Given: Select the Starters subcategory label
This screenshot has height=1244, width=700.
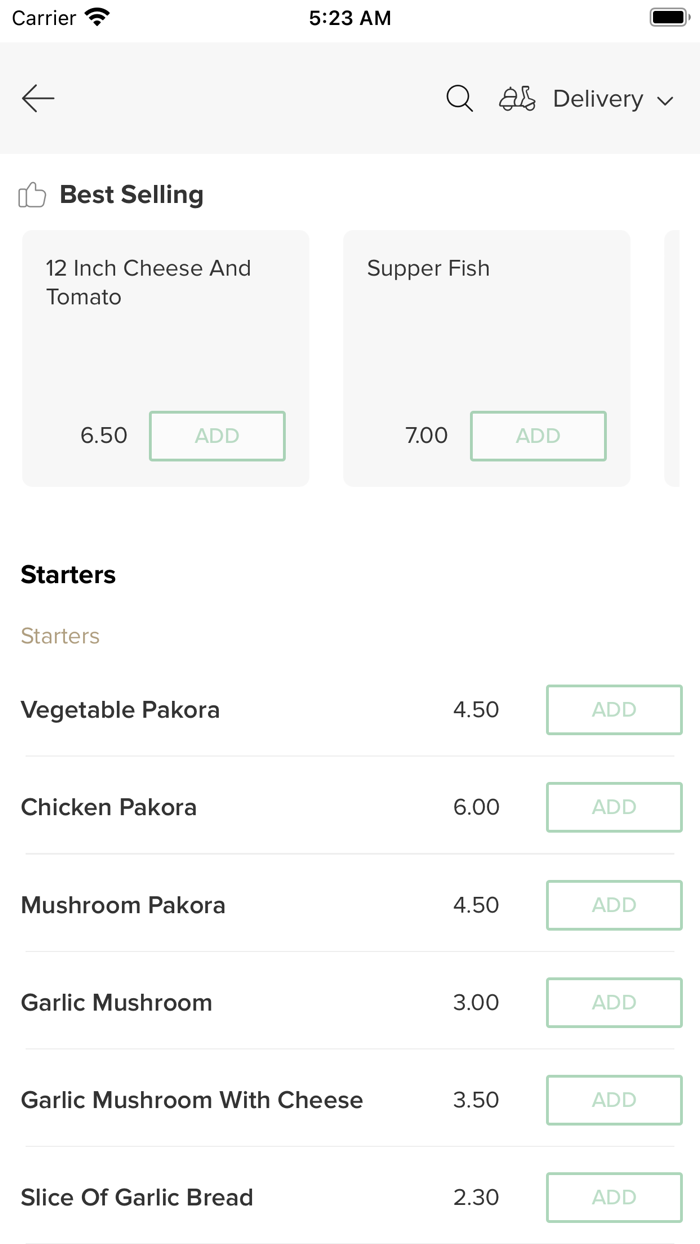Looking at the screenshot, I should click(x=60, y=636).
